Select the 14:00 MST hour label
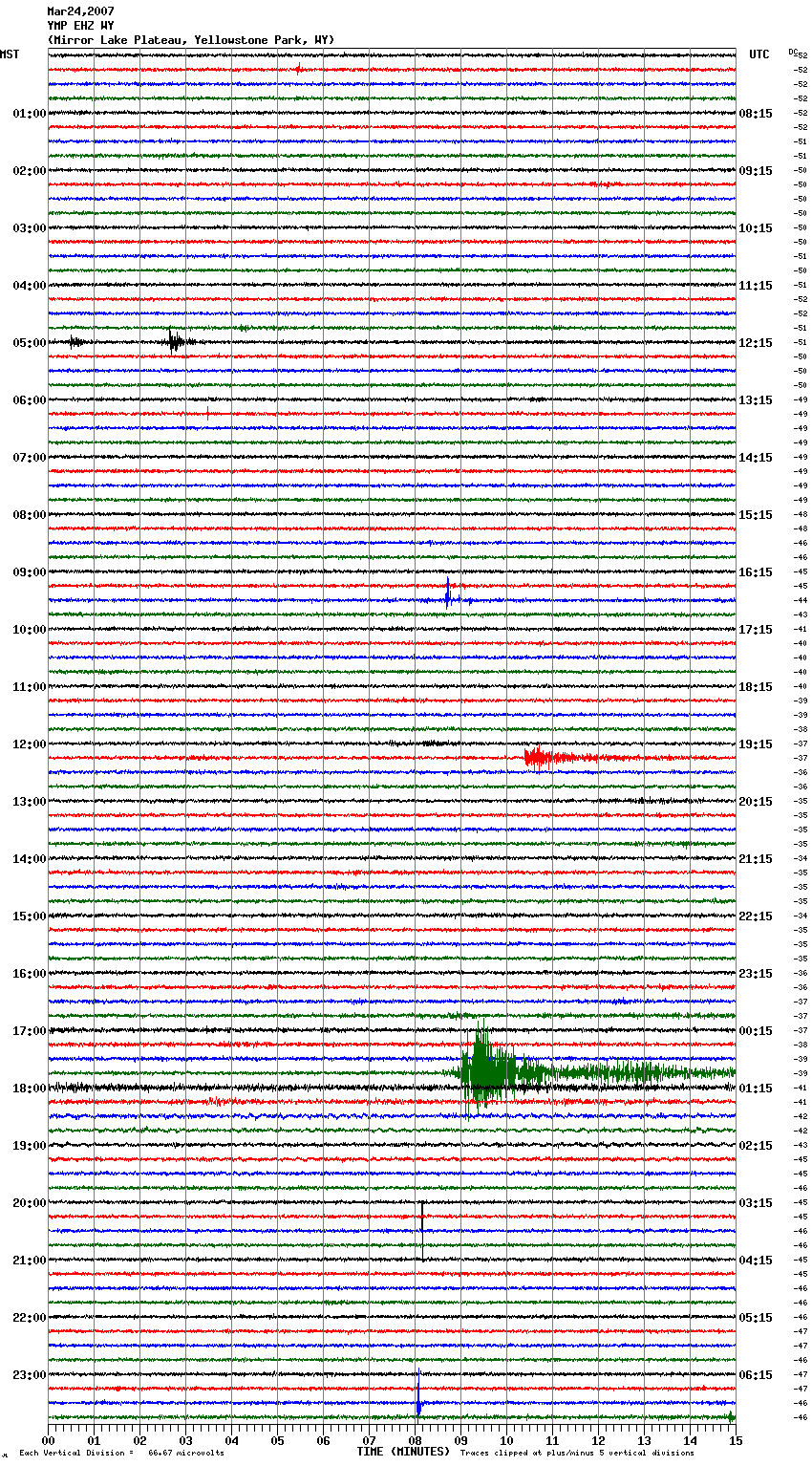The width and height of the screenshot is (812, 1466). click(30, 859)
